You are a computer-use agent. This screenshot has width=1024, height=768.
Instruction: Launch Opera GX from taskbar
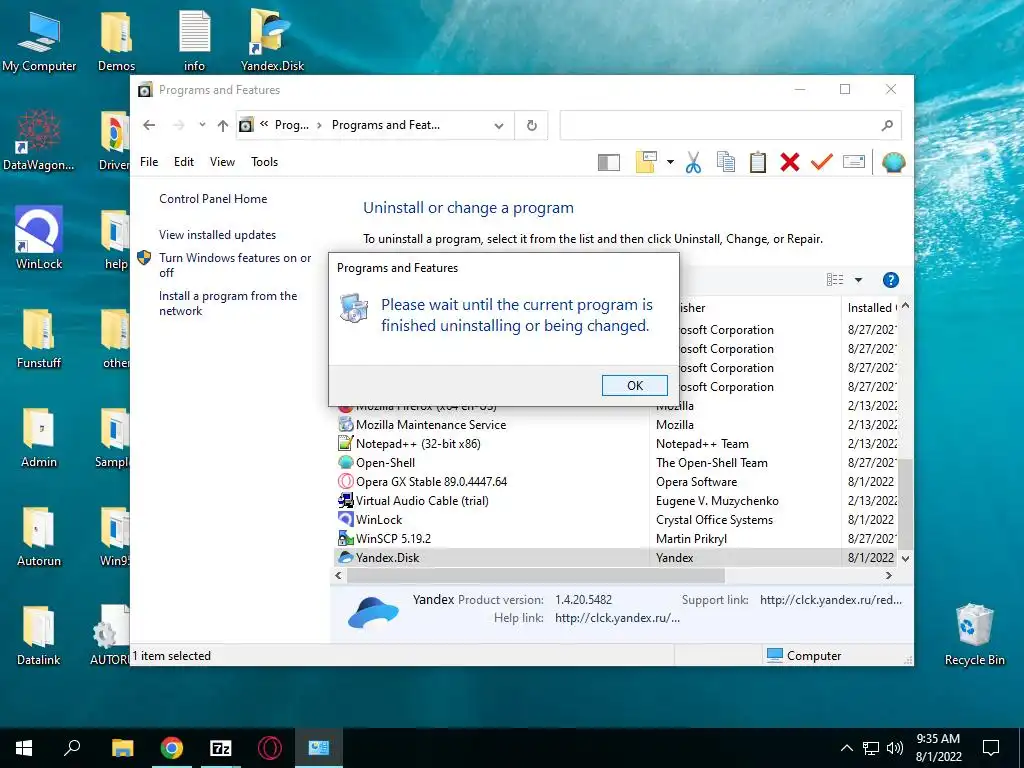tap(270, 748)
